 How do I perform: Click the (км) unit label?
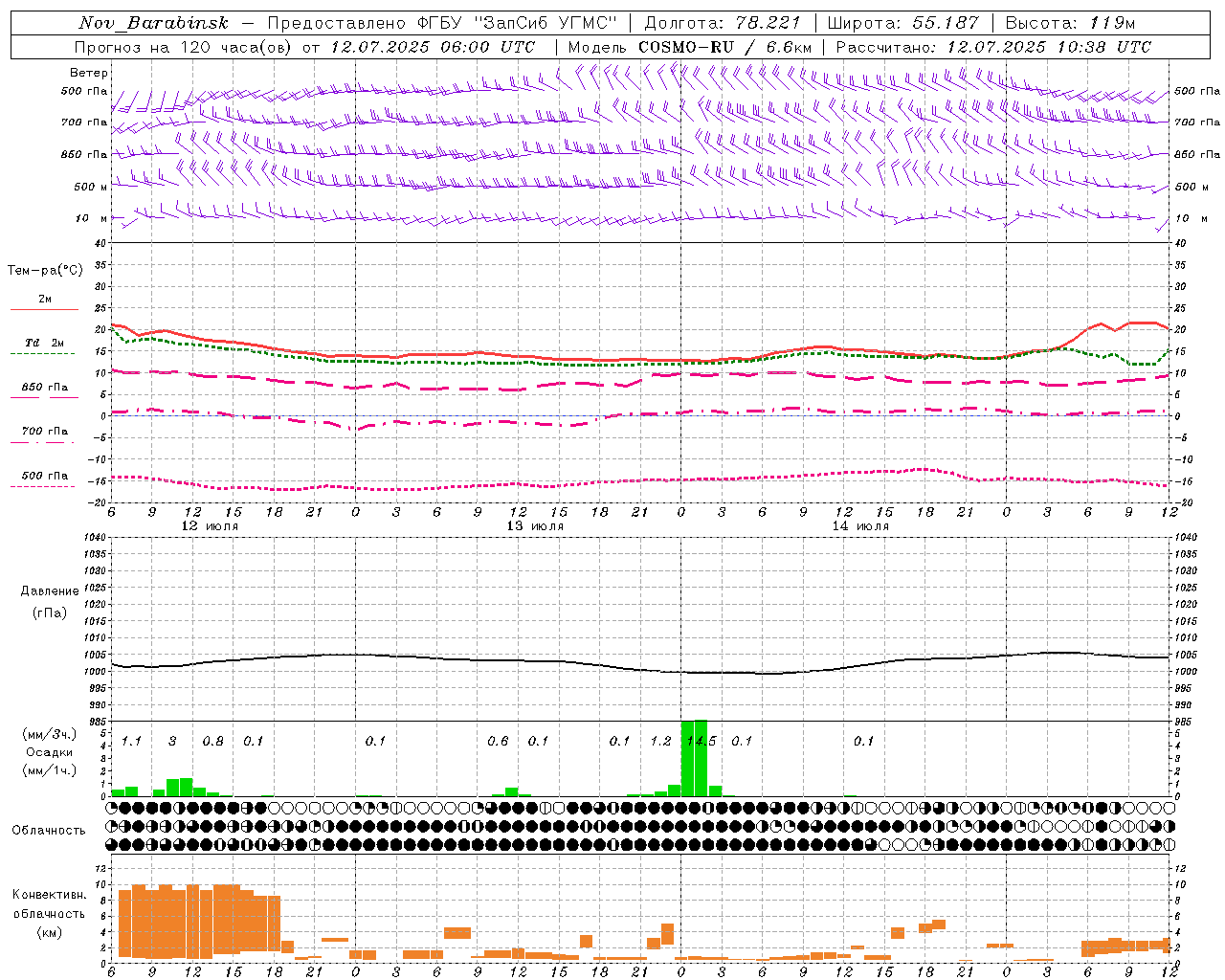coord(49,932)
